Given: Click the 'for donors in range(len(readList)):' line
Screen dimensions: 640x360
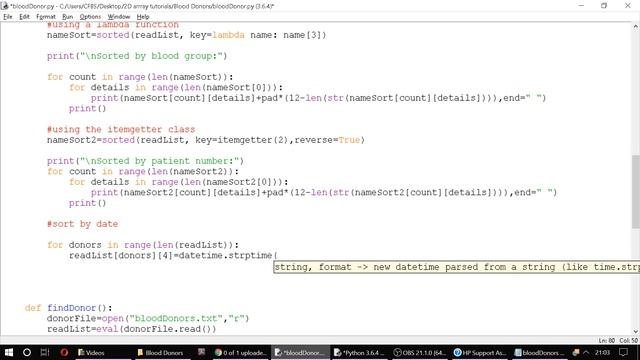Looking at the screenshot, I should (143, 245).
